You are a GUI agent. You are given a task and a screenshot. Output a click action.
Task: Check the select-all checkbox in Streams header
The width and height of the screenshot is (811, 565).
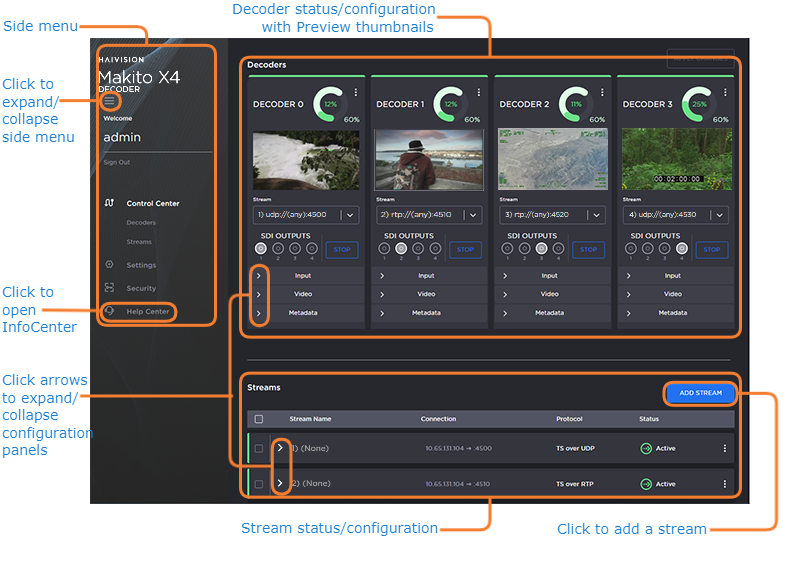click(259, 419)
